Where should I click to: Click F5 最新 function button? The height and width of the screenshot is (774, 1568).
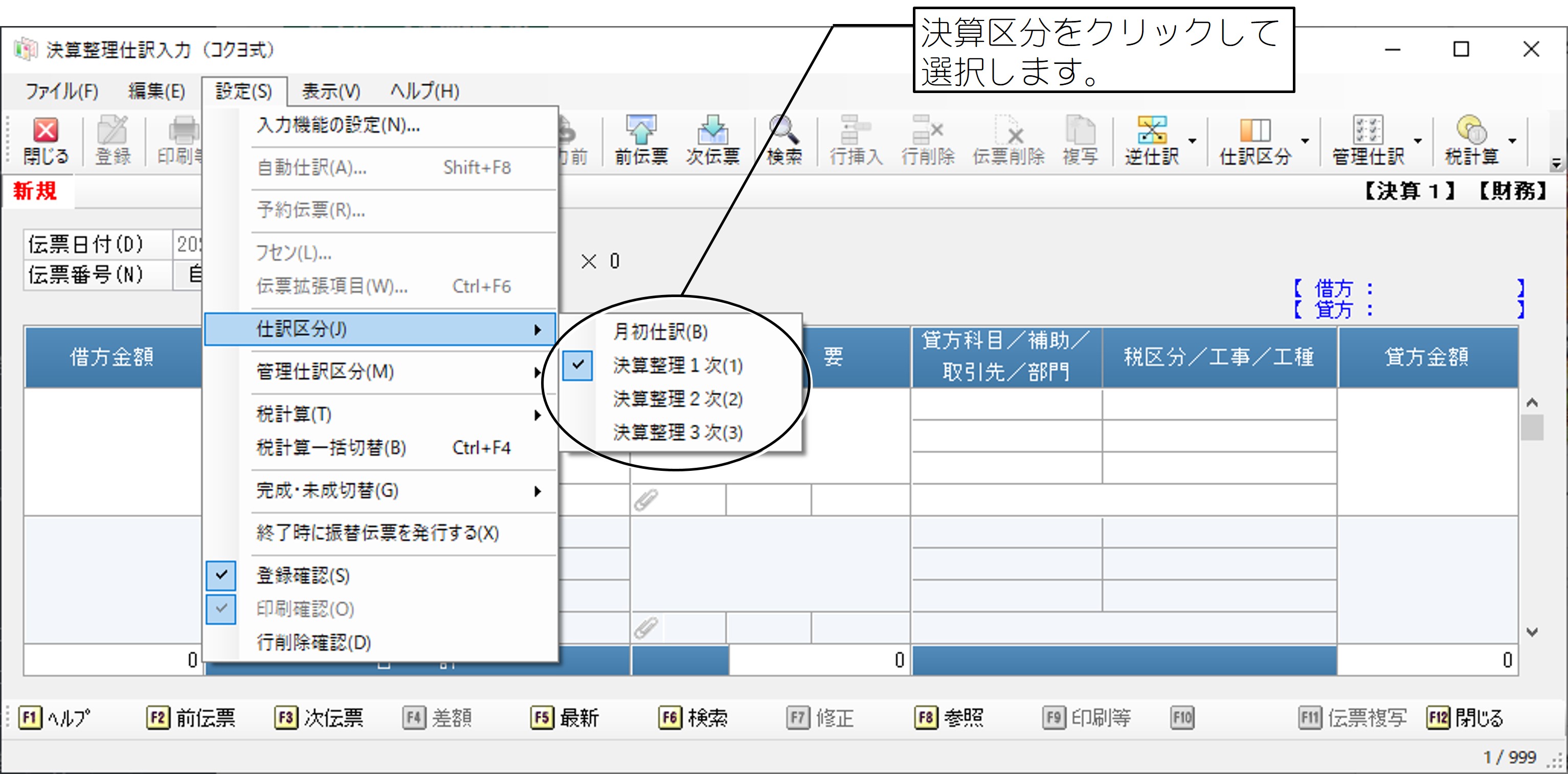click(565, 718)
